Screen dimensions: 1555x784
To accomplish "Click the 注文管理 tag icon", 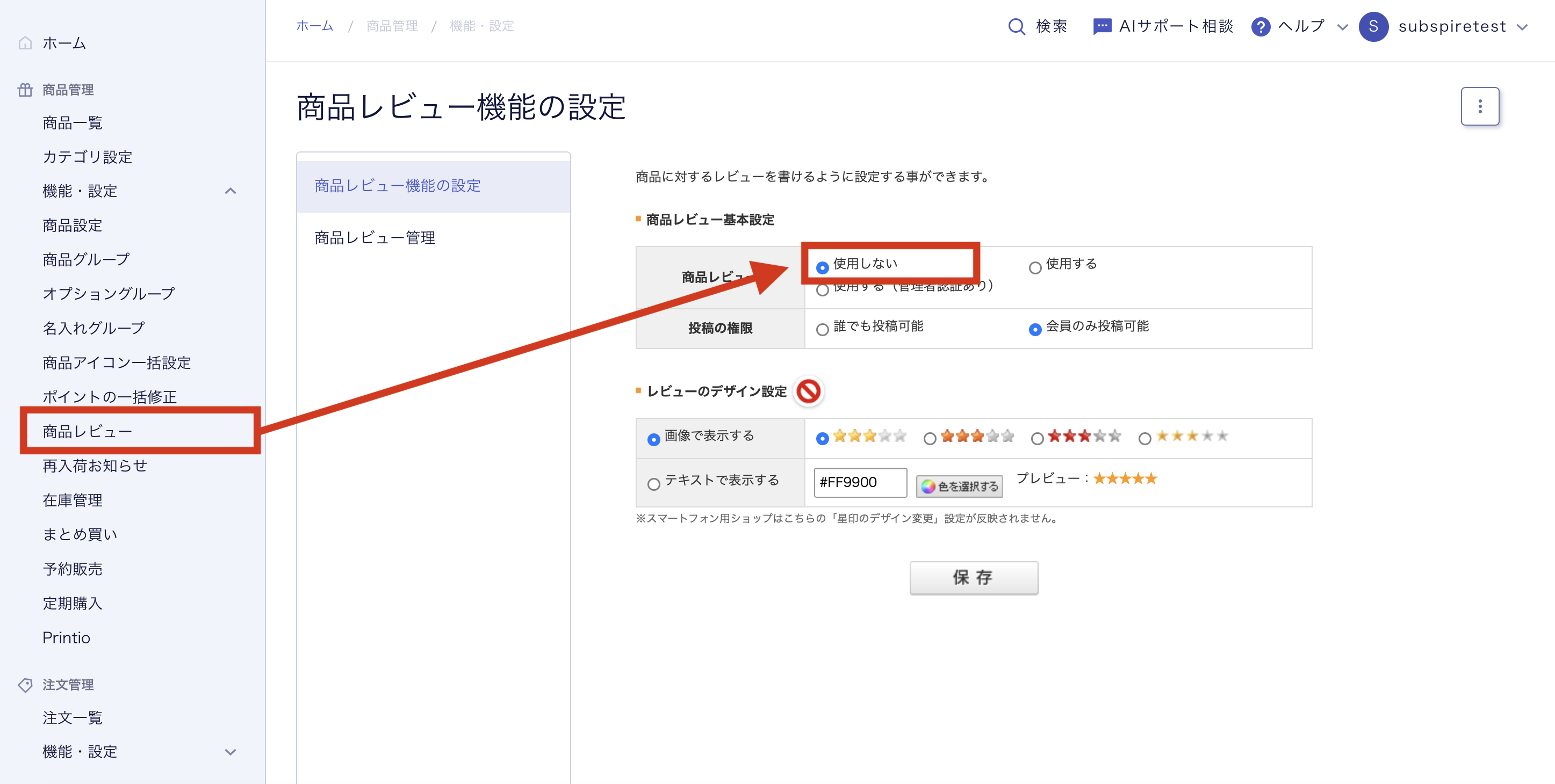I will pyautogui.click(x=25, y=685).
